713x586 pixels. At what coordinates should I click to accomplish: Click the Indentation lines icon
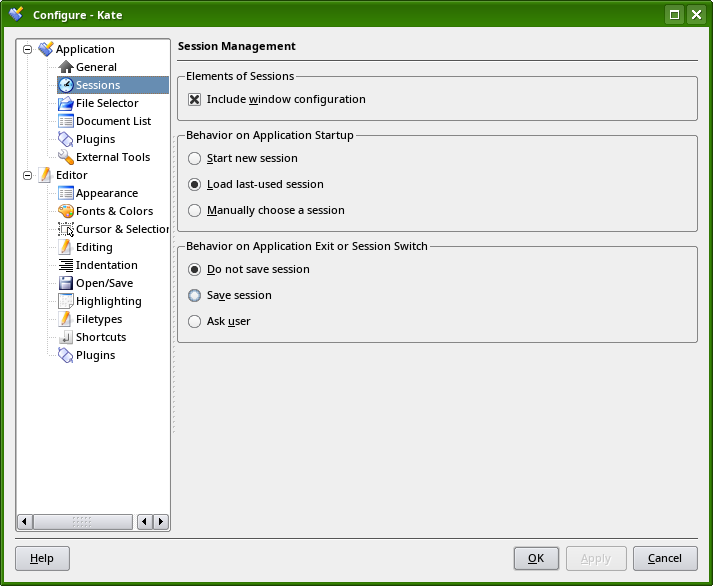click(66, 265)
